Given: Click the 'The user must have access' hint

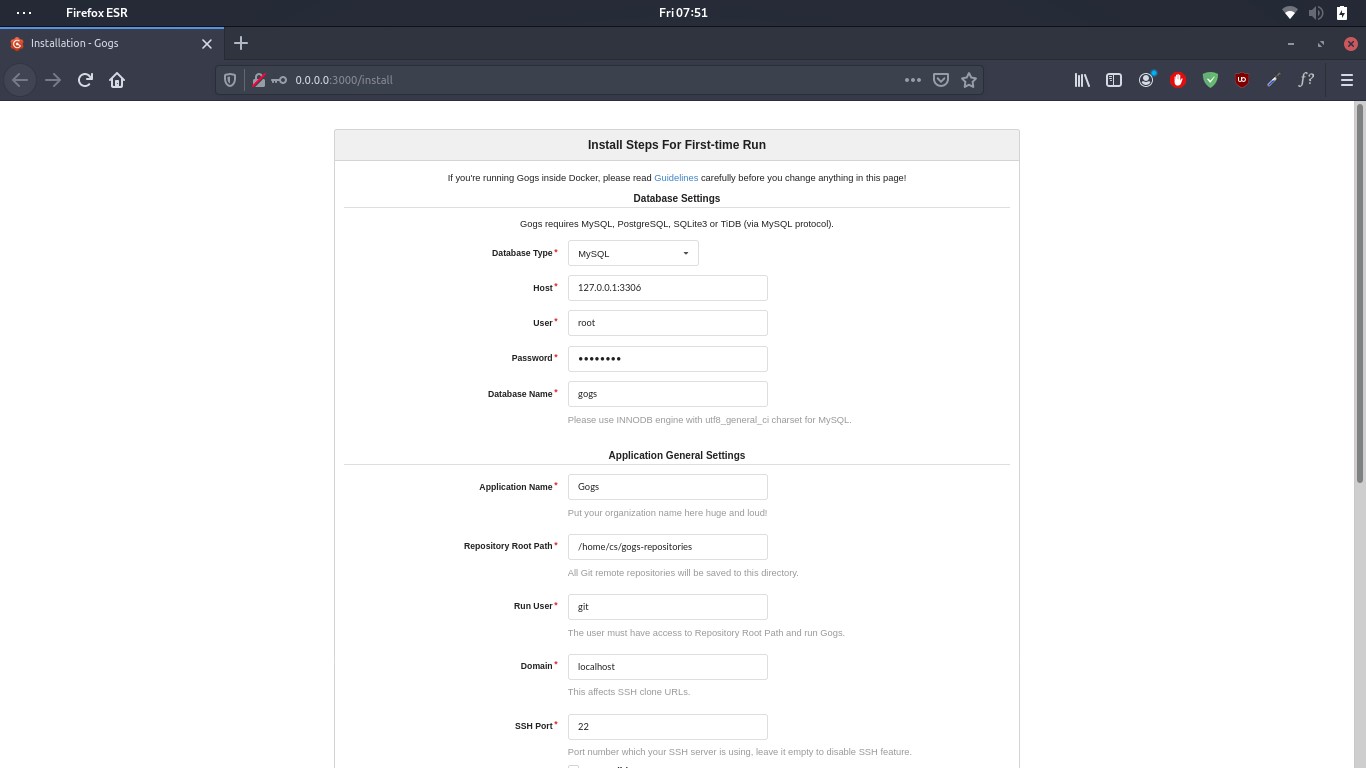Looking at the screenshot, I should 706,633.
